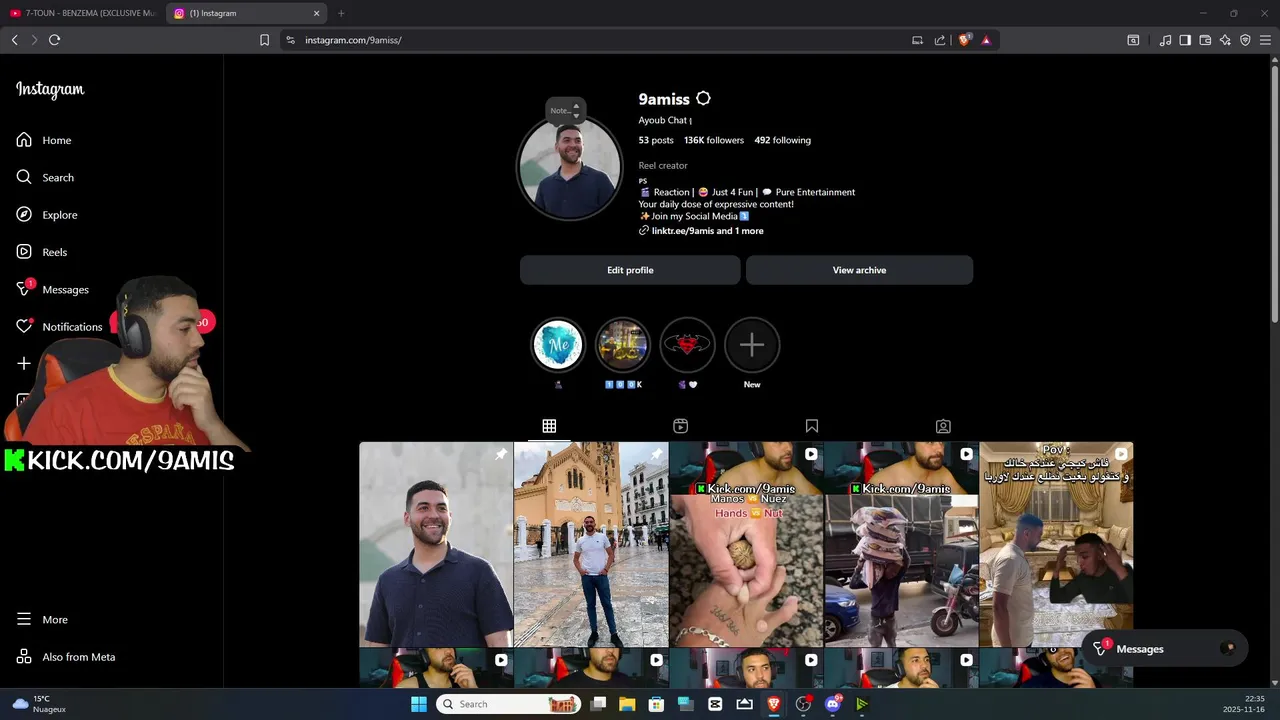Click the 53 posts count
The height and width of the screenshot is (720, 1280).
click(656, 140)
